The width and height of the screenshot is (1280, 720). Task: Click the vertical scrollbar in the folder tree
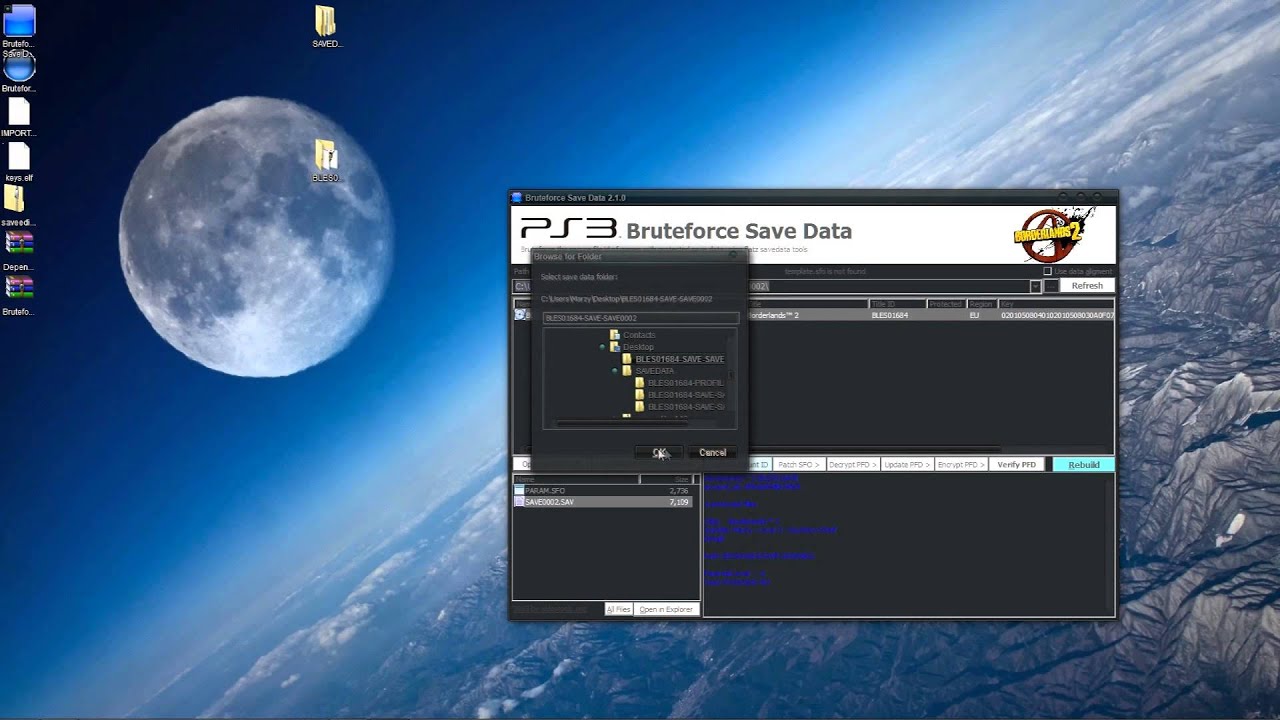[732, 375]
